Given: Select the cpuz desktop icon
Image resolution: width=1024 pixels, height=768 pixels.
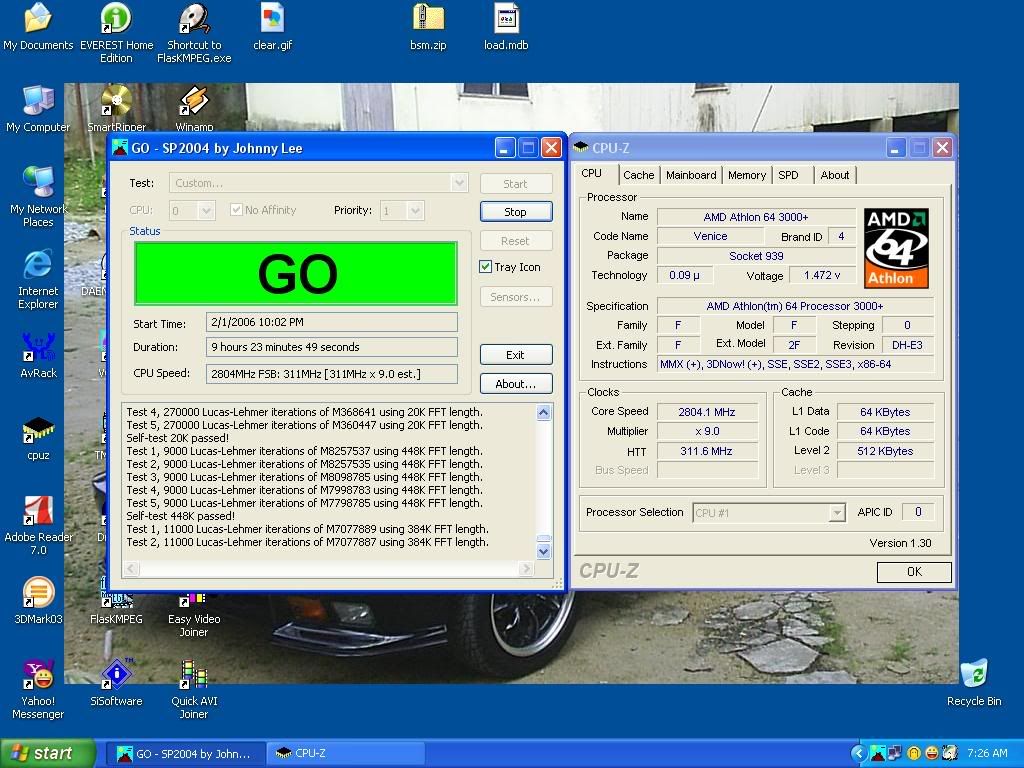Looking at the screenshot, I should point(38,438).
